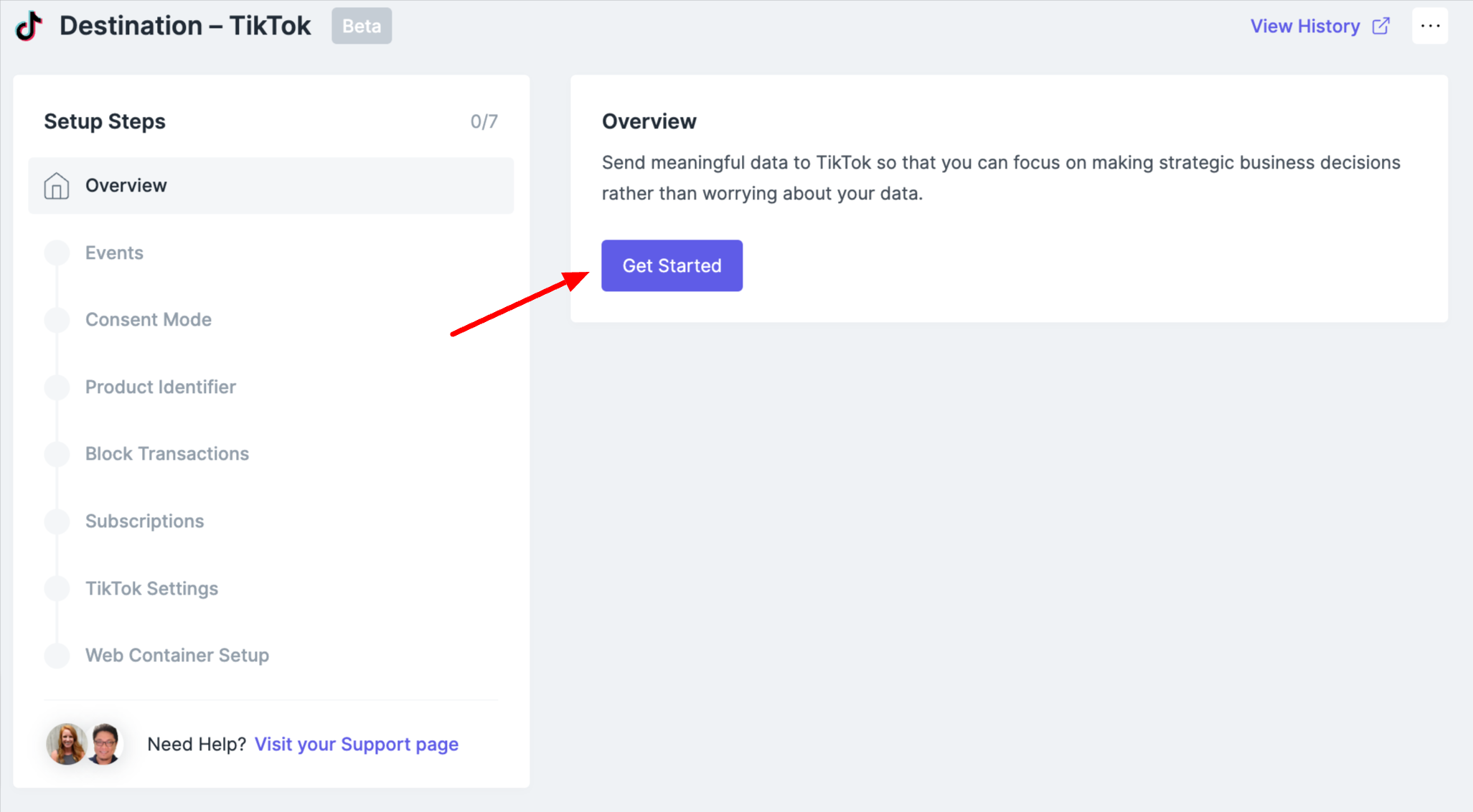Open the Consent Mode step

coord(149,319)
